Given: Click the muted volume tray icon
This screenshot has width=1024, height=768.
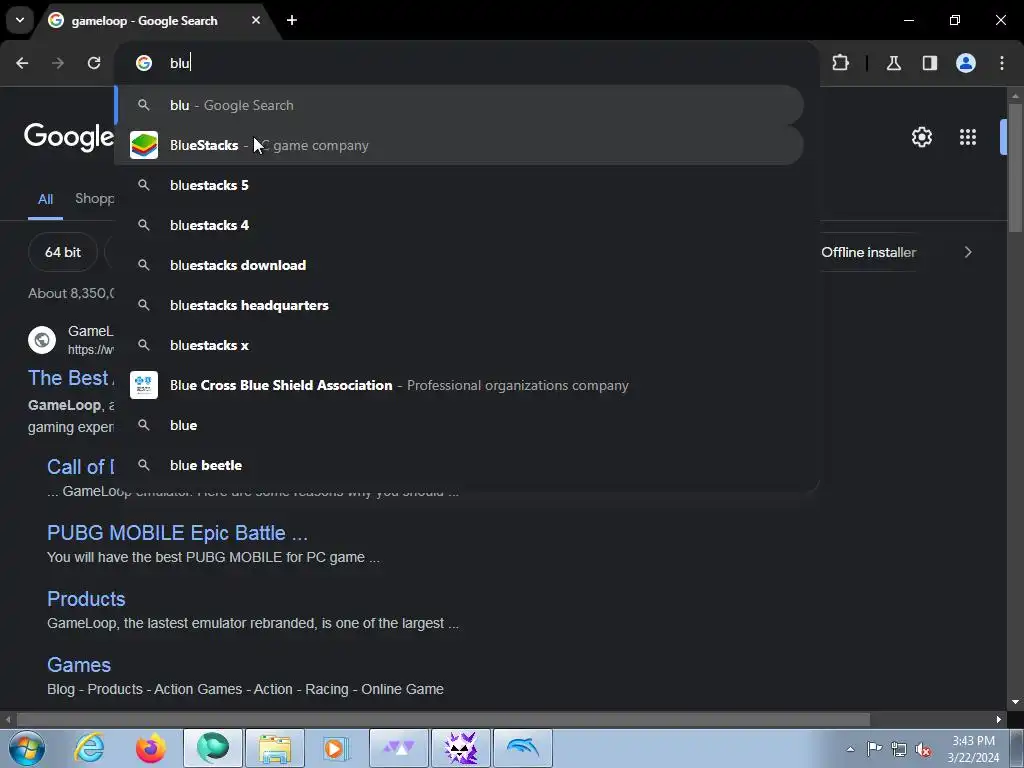Looking at the screenshot, I should (x=923, y=749).
